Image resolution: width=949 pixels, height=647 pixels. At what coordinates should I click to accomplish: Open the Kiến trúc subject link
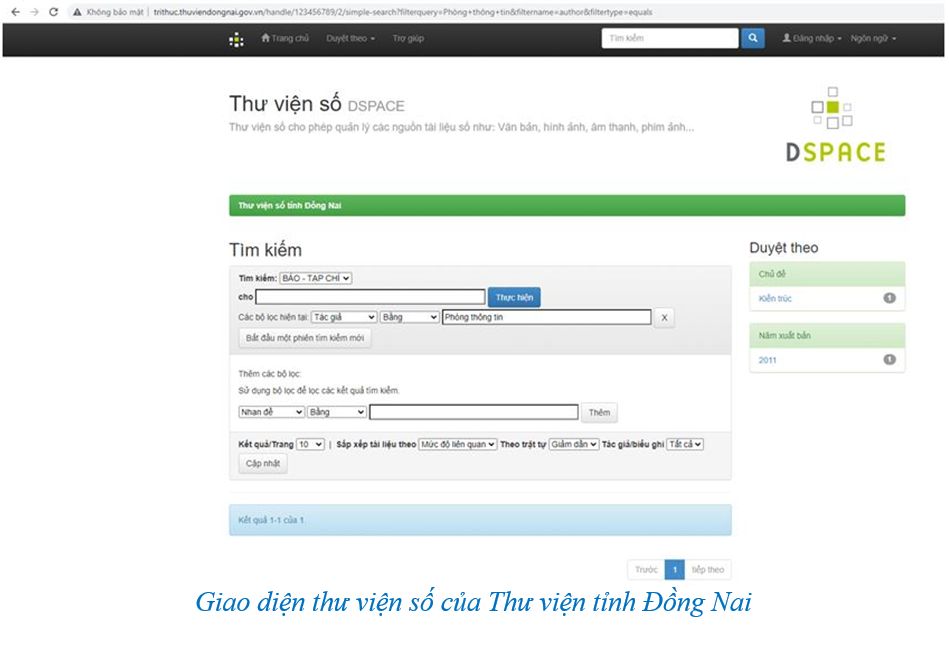click(775, 298)
